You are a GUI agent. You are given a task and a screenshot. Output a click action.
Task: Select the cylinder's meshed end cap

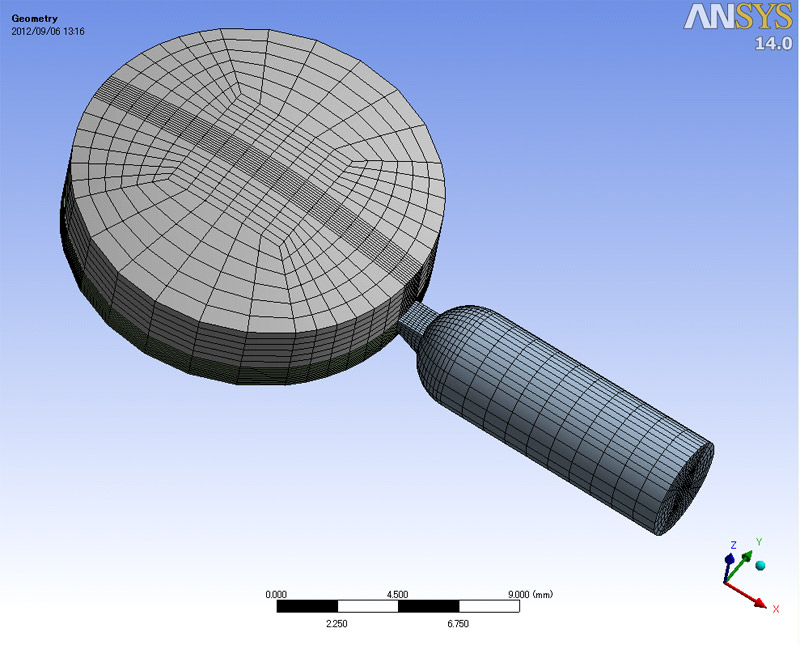(686, 490)
